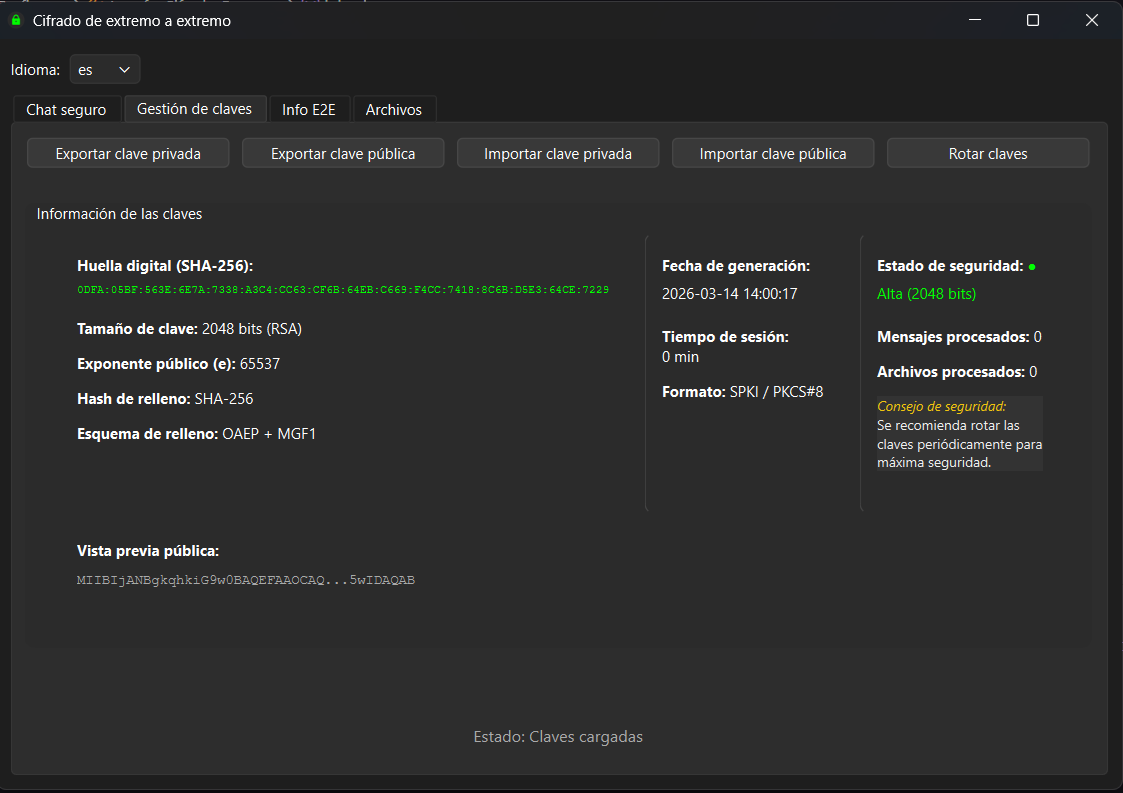
Task: Click Rotar claves to rotate keys
Action: (x=987, y=152)
